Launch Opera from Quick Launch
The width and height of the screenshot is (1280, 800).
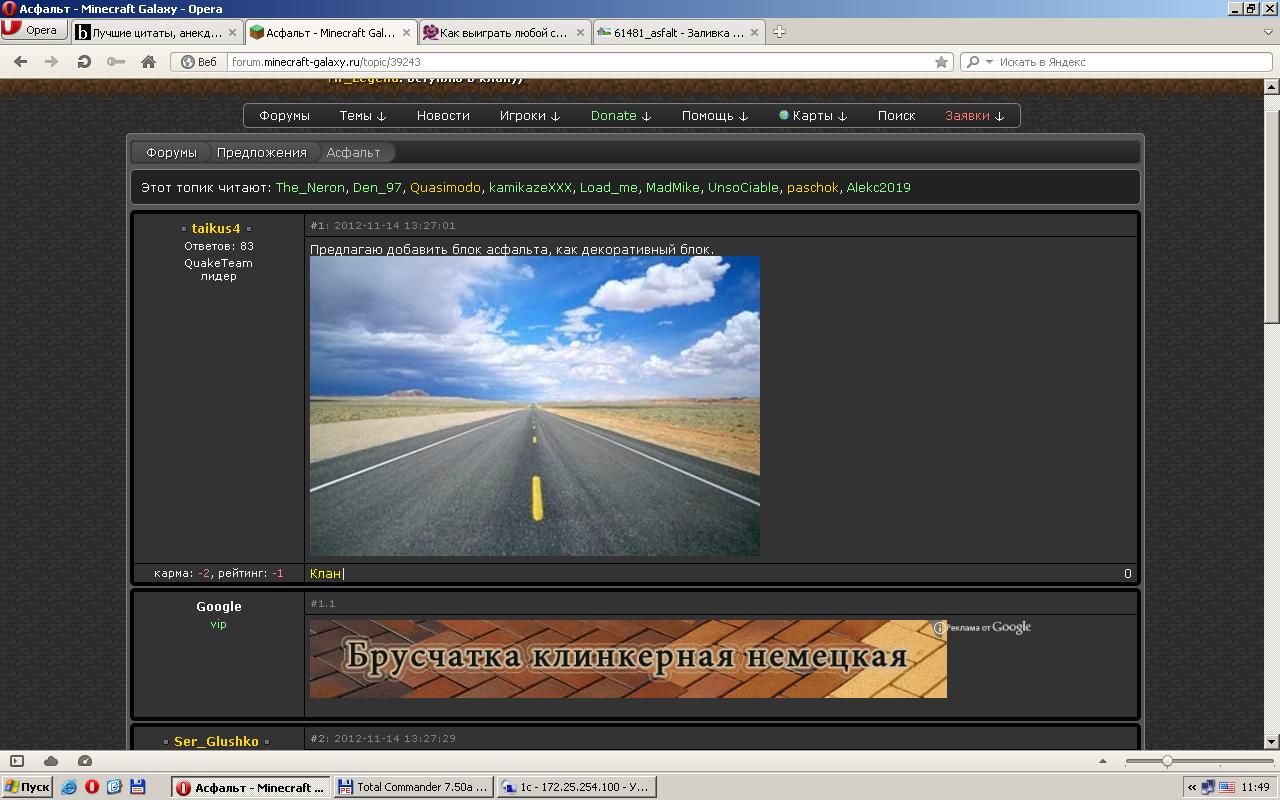coord(92,787)
